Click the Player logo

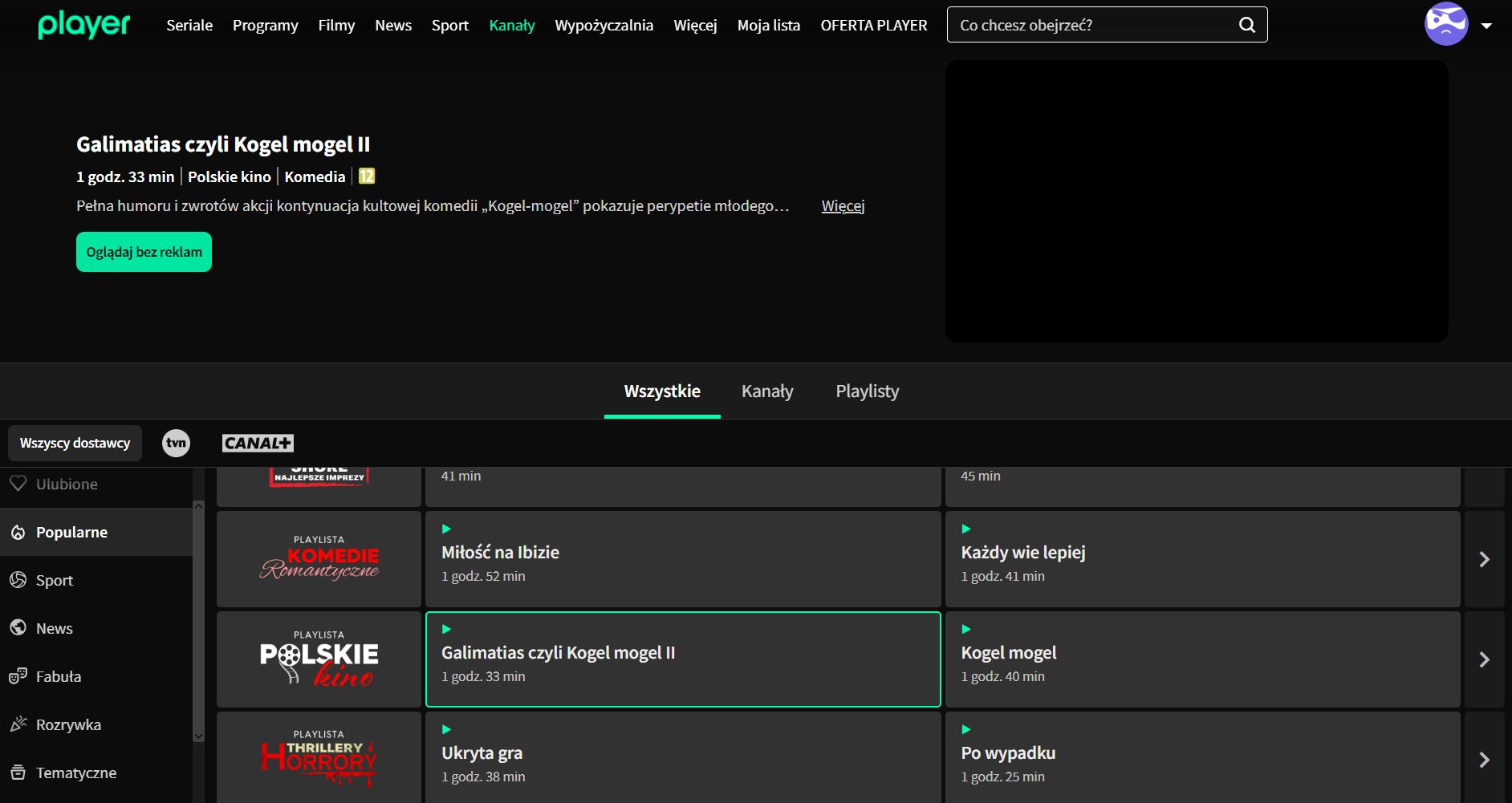click(x=83, y=25)
